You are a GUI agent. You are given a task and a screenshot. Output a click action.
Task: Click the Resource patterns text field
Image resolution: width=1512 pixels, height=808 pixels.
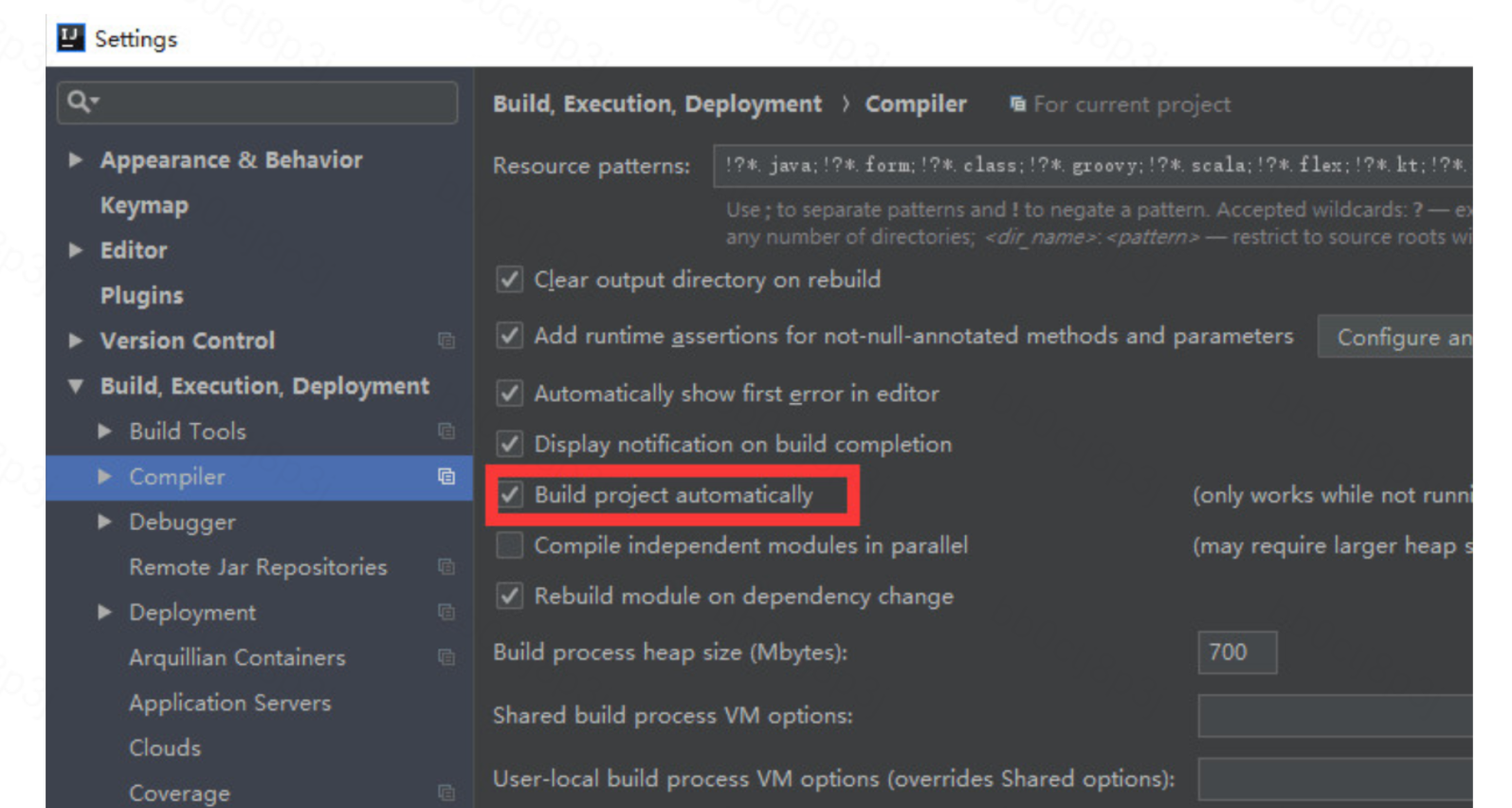tap(1093, 166)
